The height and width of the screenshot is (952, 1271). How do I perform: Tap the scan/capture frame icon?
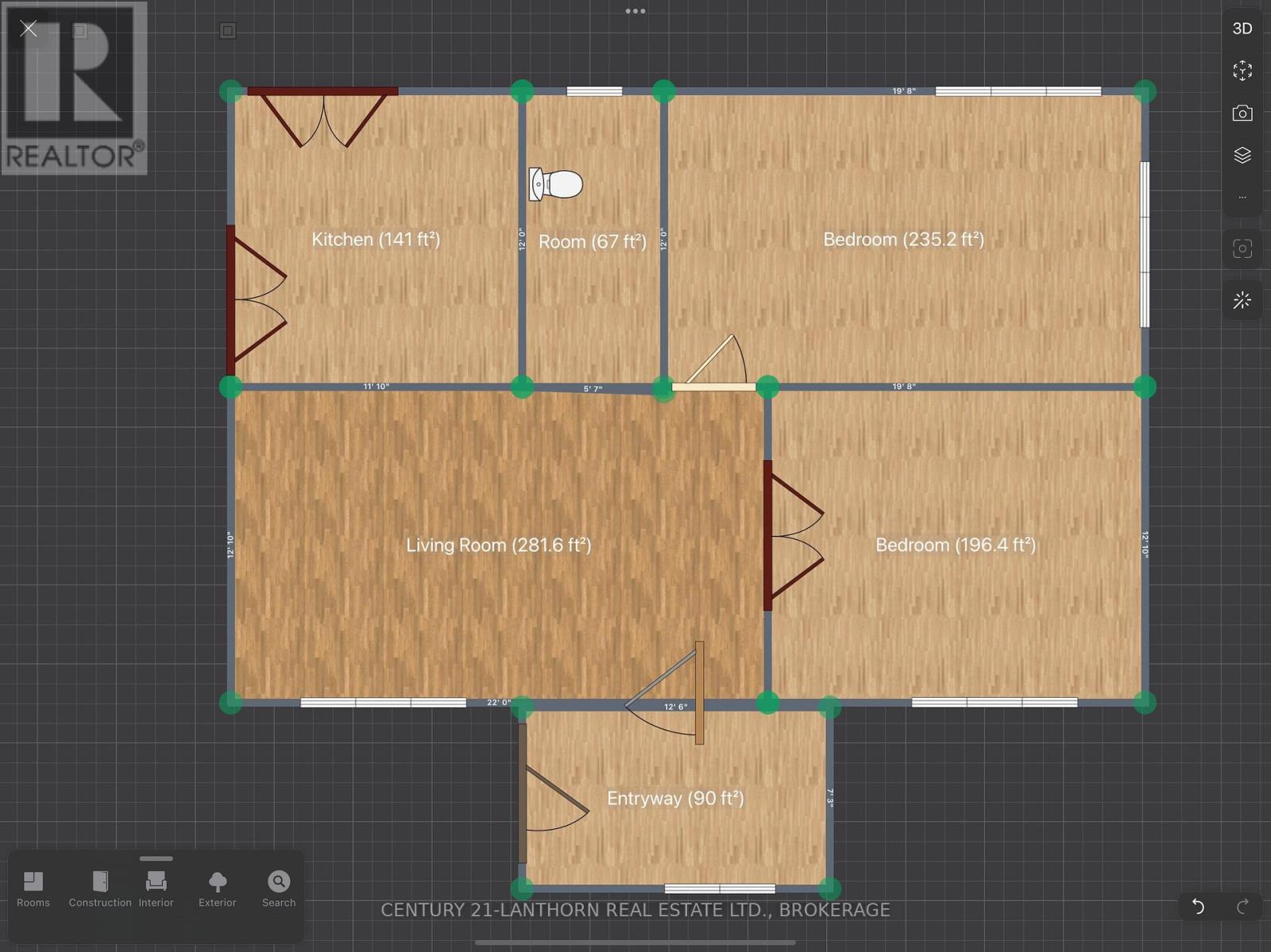coord(1242,249)
